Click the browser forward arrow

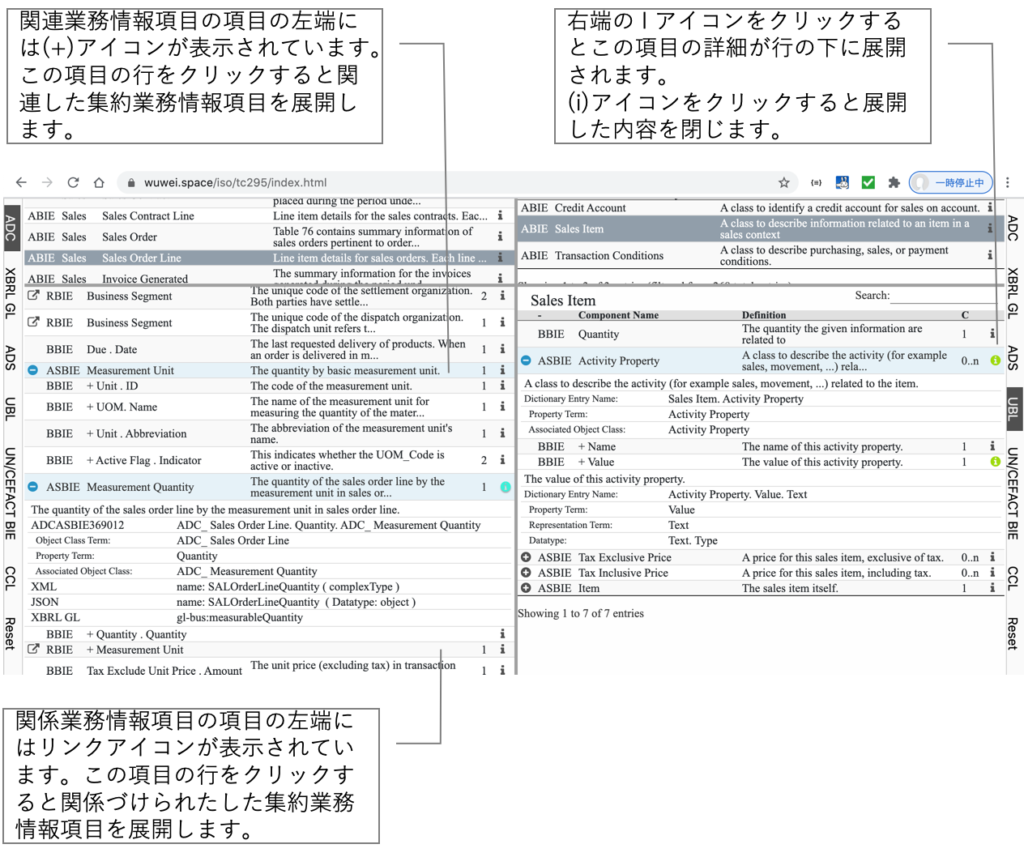click(47, 182)
